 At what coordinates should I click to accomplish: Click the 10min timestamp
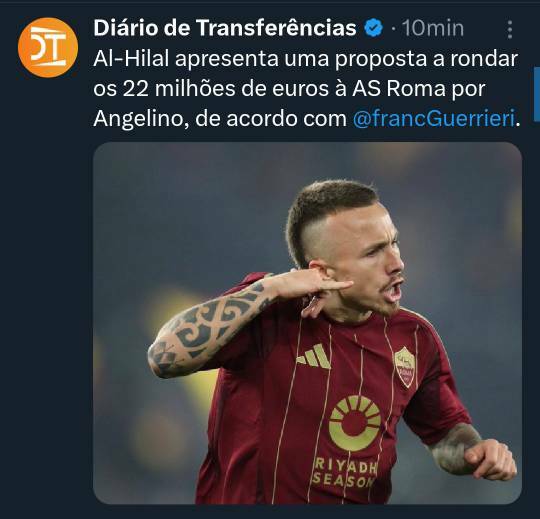[x=433, y=28]
